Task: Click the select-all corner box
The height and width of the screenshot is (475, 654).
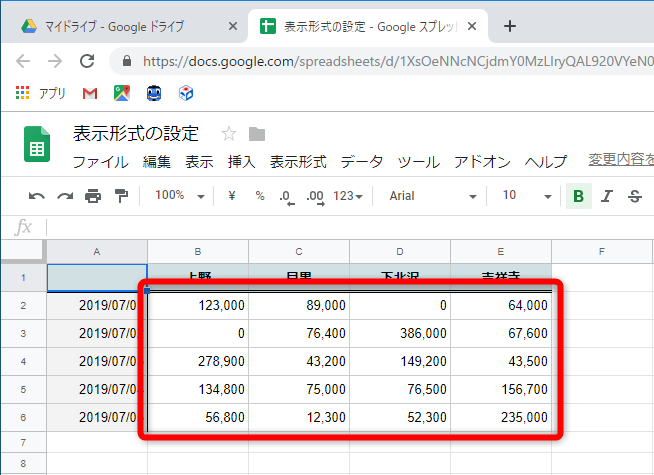Action: tap(23, 251)
